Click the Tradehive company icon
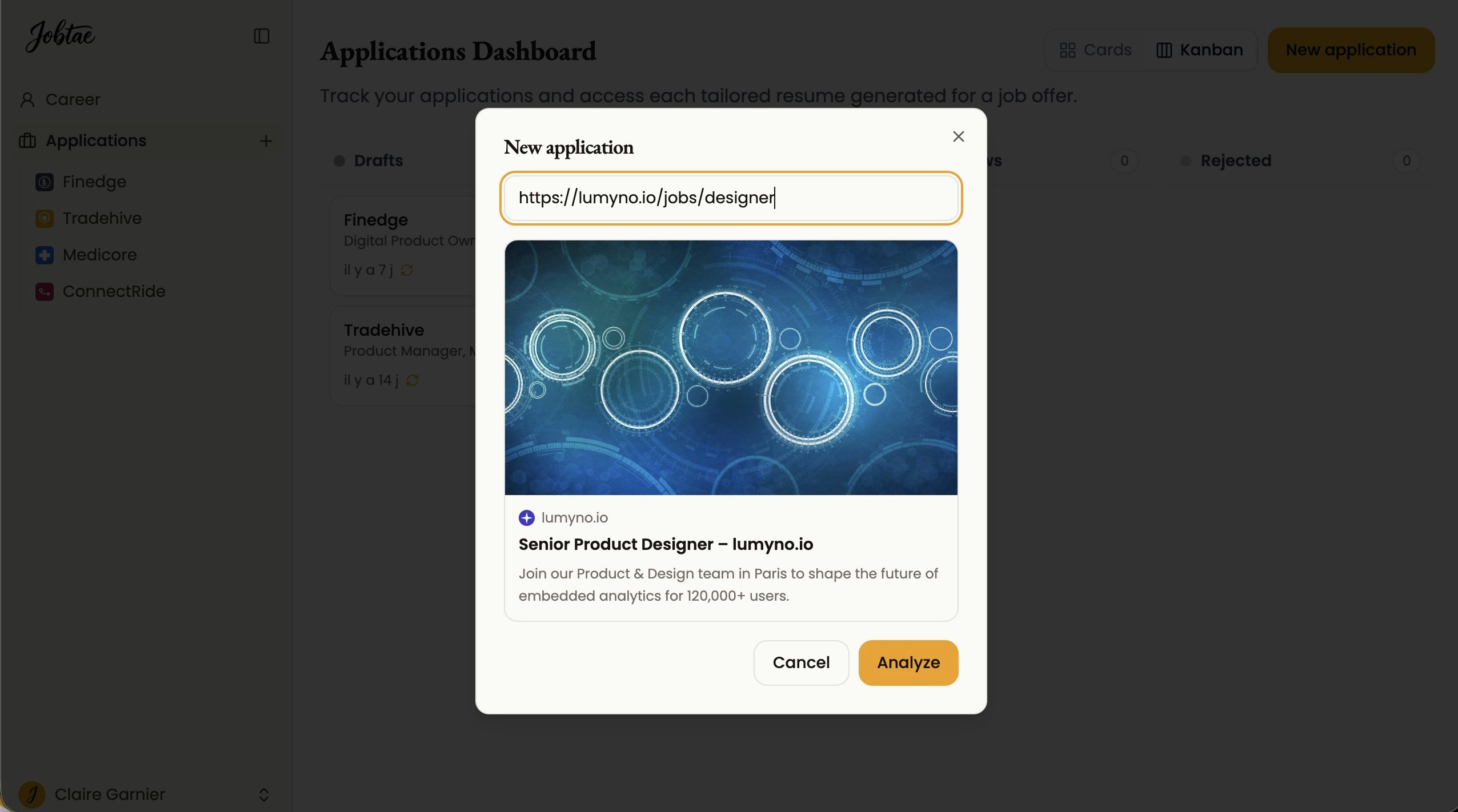Viewport: 1458px width, 812px height. point(45,219)
